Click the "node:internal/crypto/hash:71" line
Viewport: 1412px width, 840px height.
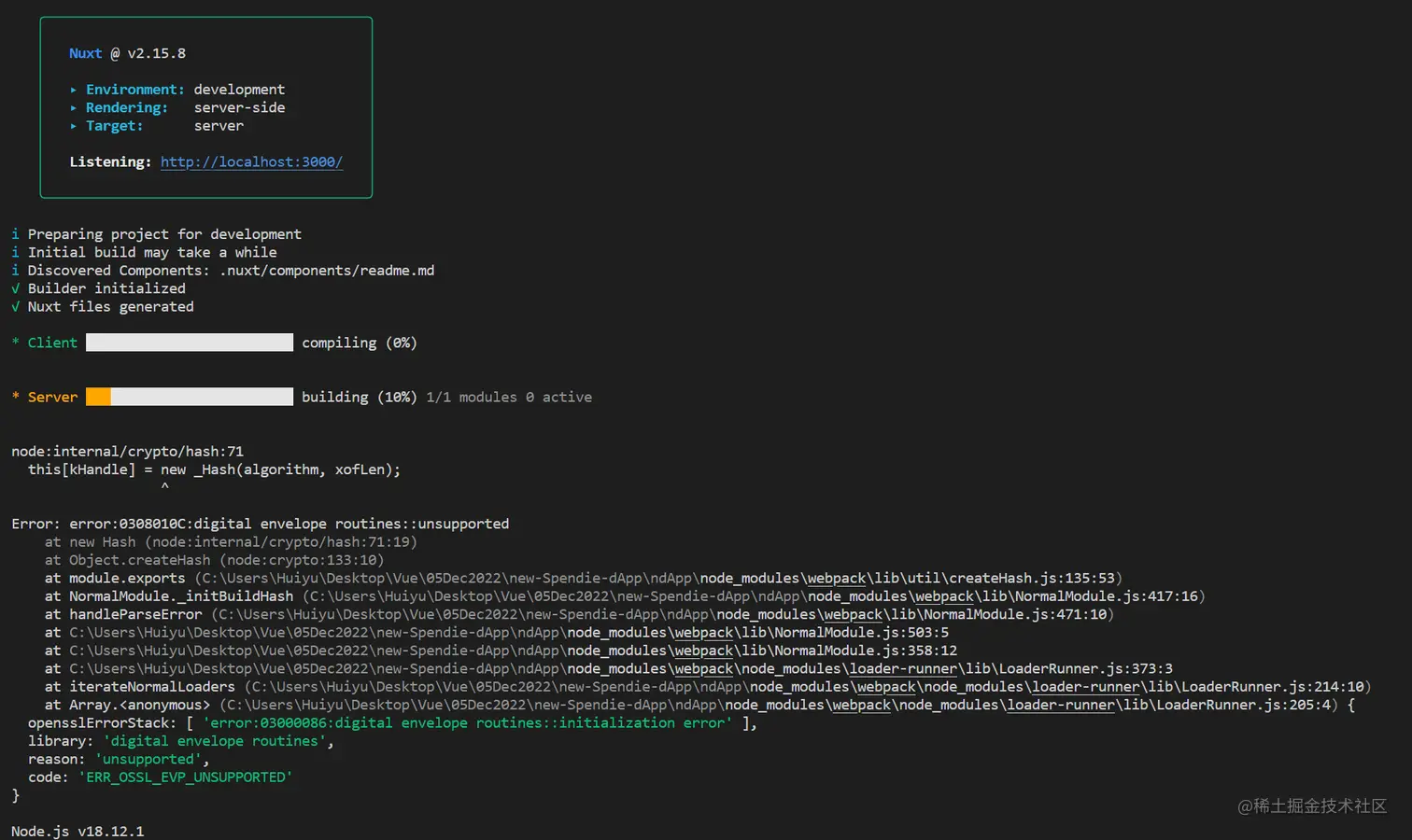pos(127,452)
